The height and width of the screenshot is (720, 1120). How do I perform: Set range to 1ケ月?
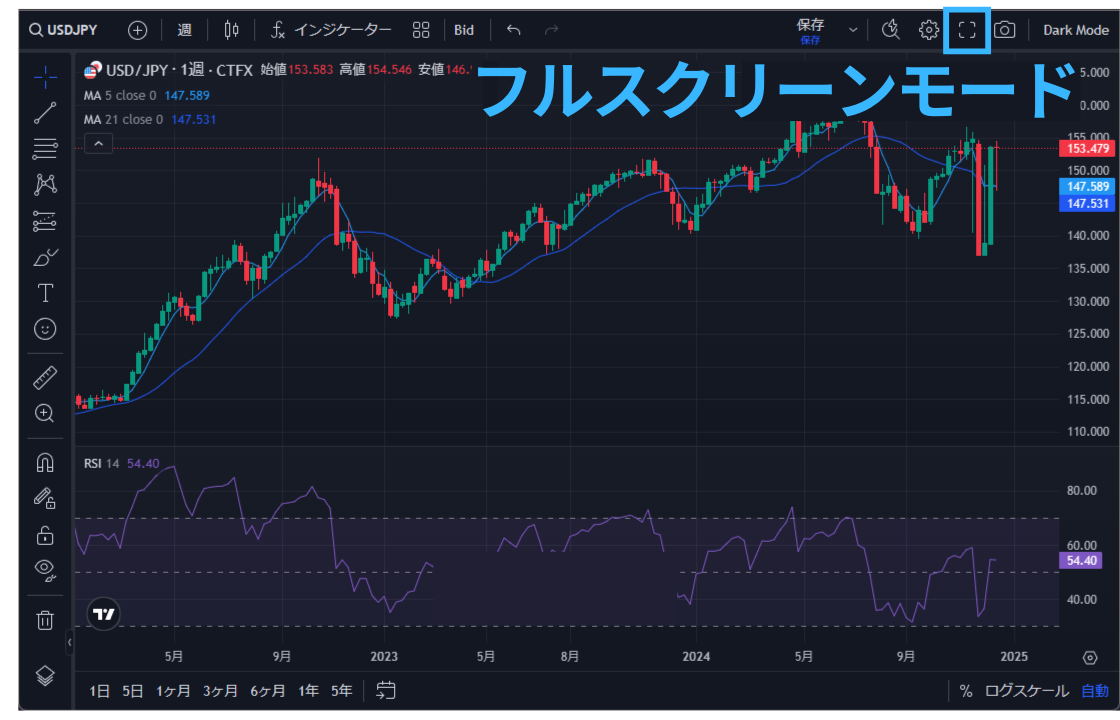point(173,691)
